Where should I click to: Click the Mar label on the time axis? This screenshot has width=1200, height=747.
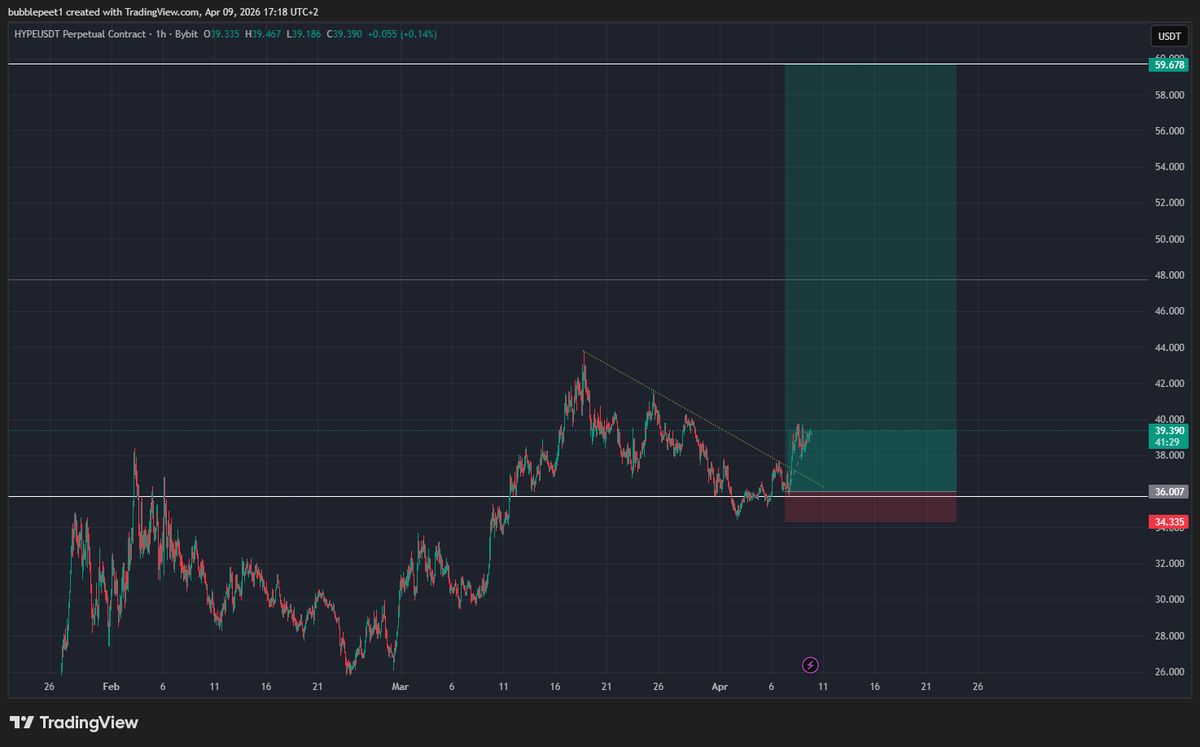(400, 687)
